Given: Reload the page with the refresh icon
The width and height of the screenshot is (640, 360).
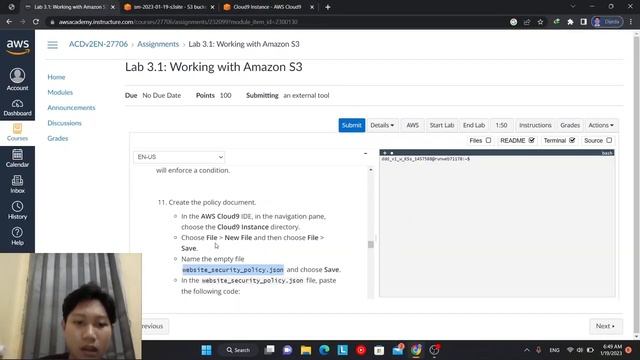Looking at the screenshot, I should click(x=36, y=22).
